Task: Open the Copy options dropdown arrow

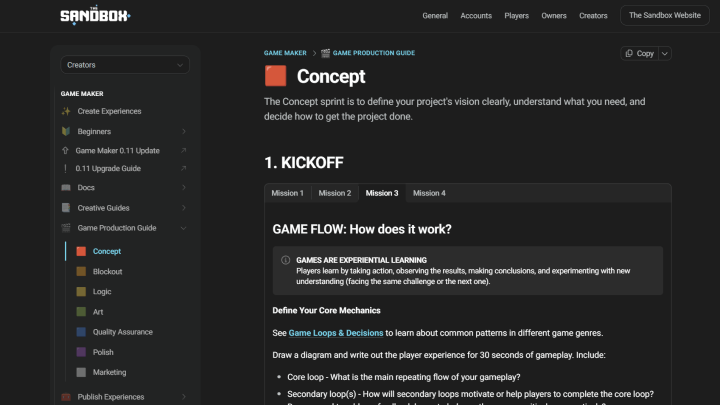Action: [665, 53]
